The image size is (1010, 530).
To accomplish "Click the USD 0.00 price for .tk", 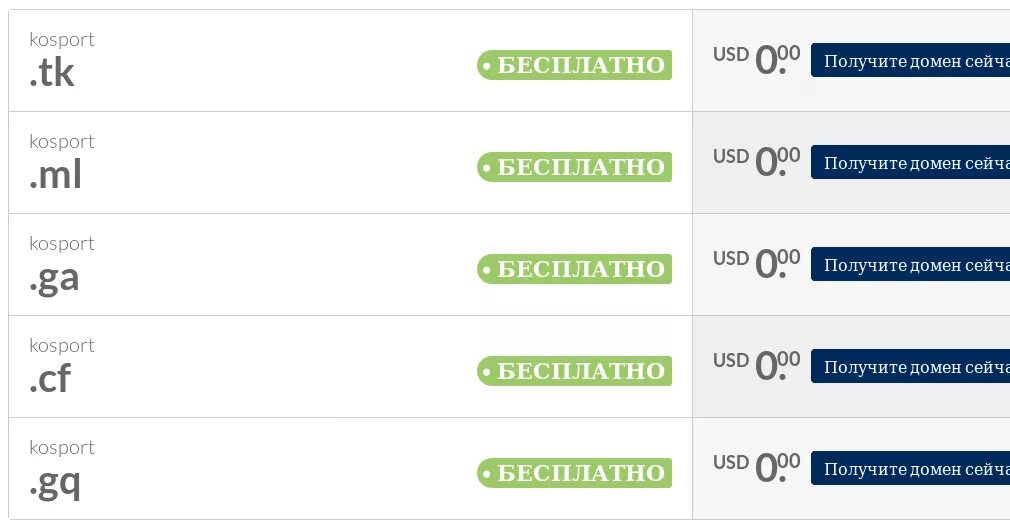I will pos(756,59).
